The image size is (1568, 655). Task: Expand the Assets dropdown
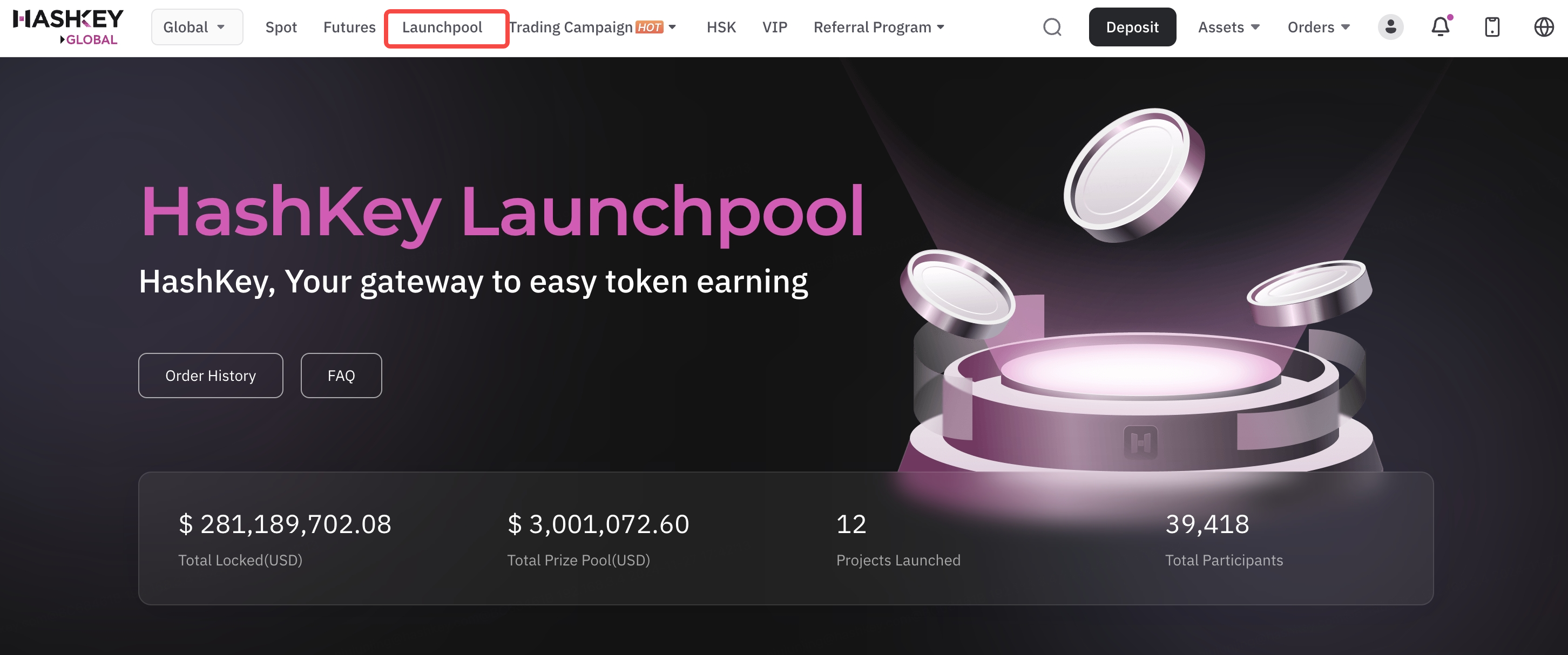point(1229,28)
